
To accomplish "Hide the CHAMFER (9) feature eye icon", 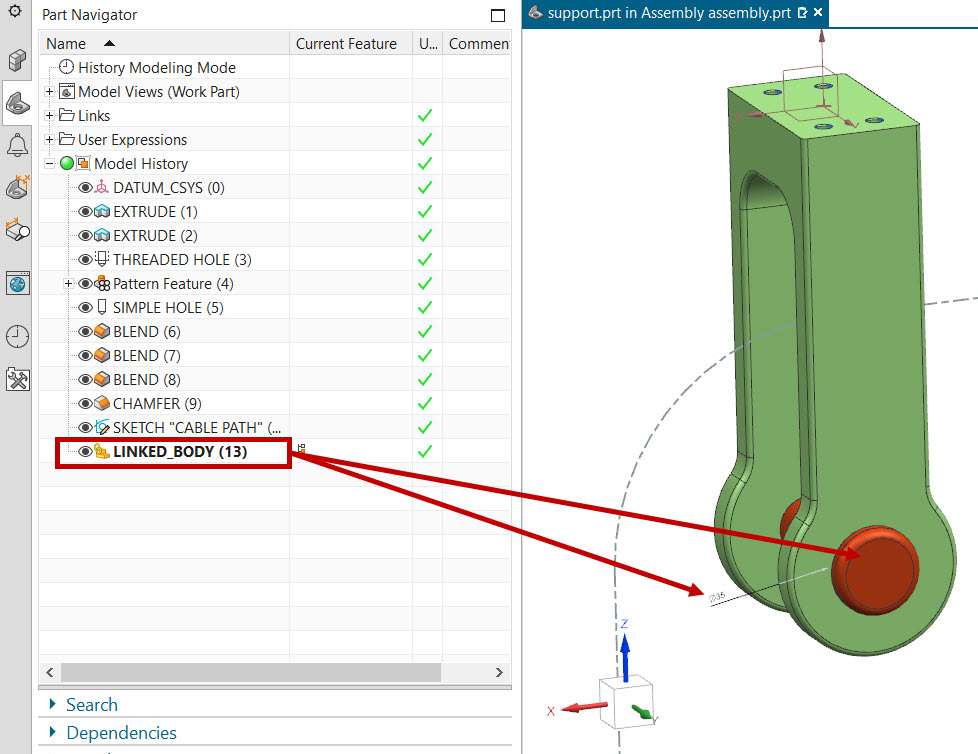I will click(x=86, y=404).
